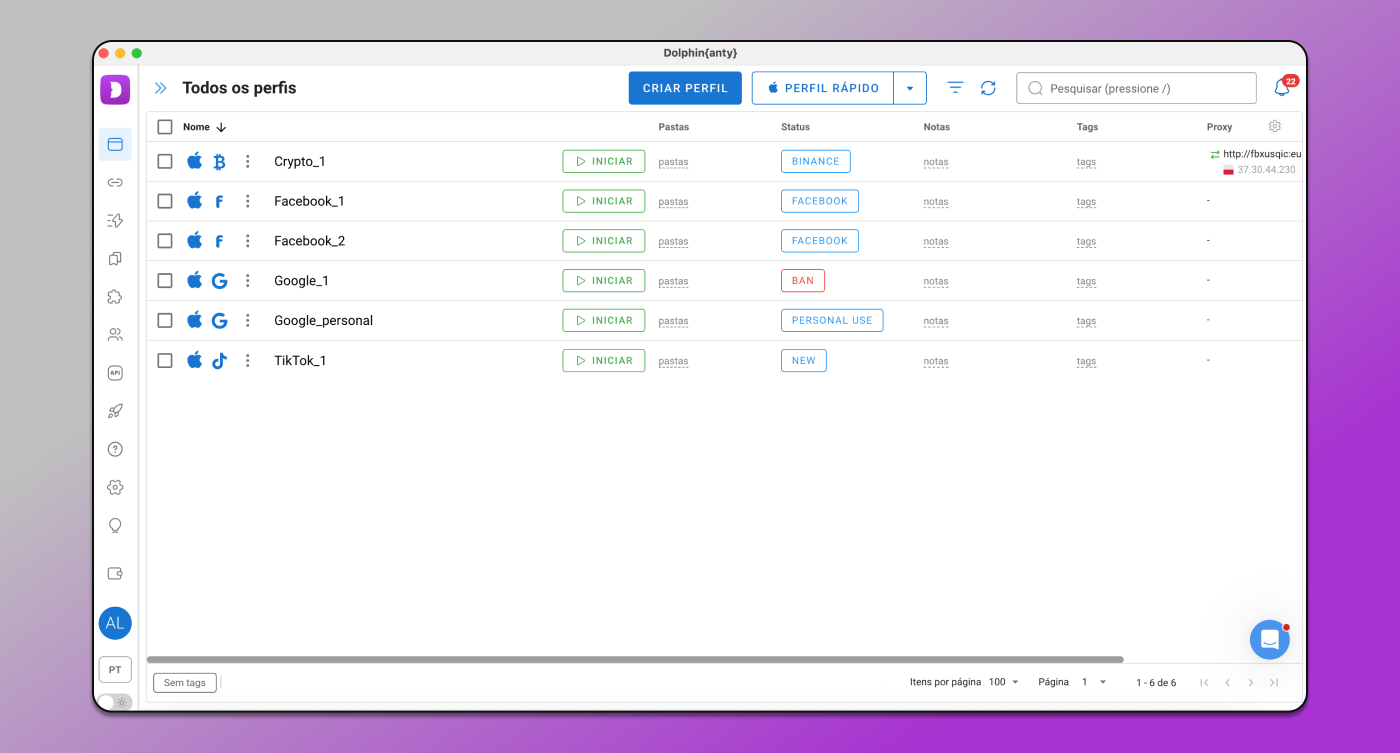
Task: Click the Crypto_1 proxy address
Action: tap(1262, 154)
